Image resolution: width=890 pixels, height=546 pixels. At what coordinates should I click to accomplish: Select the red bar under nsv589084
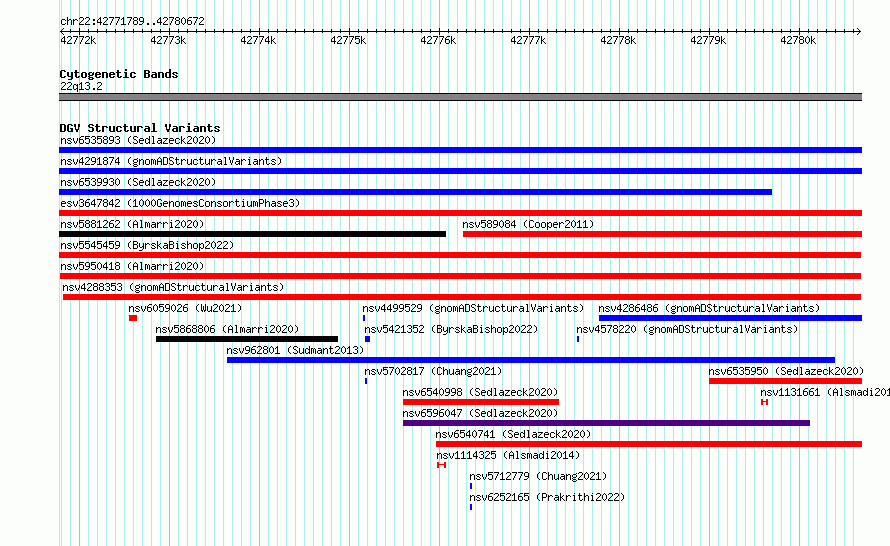[x=662, y=234]
